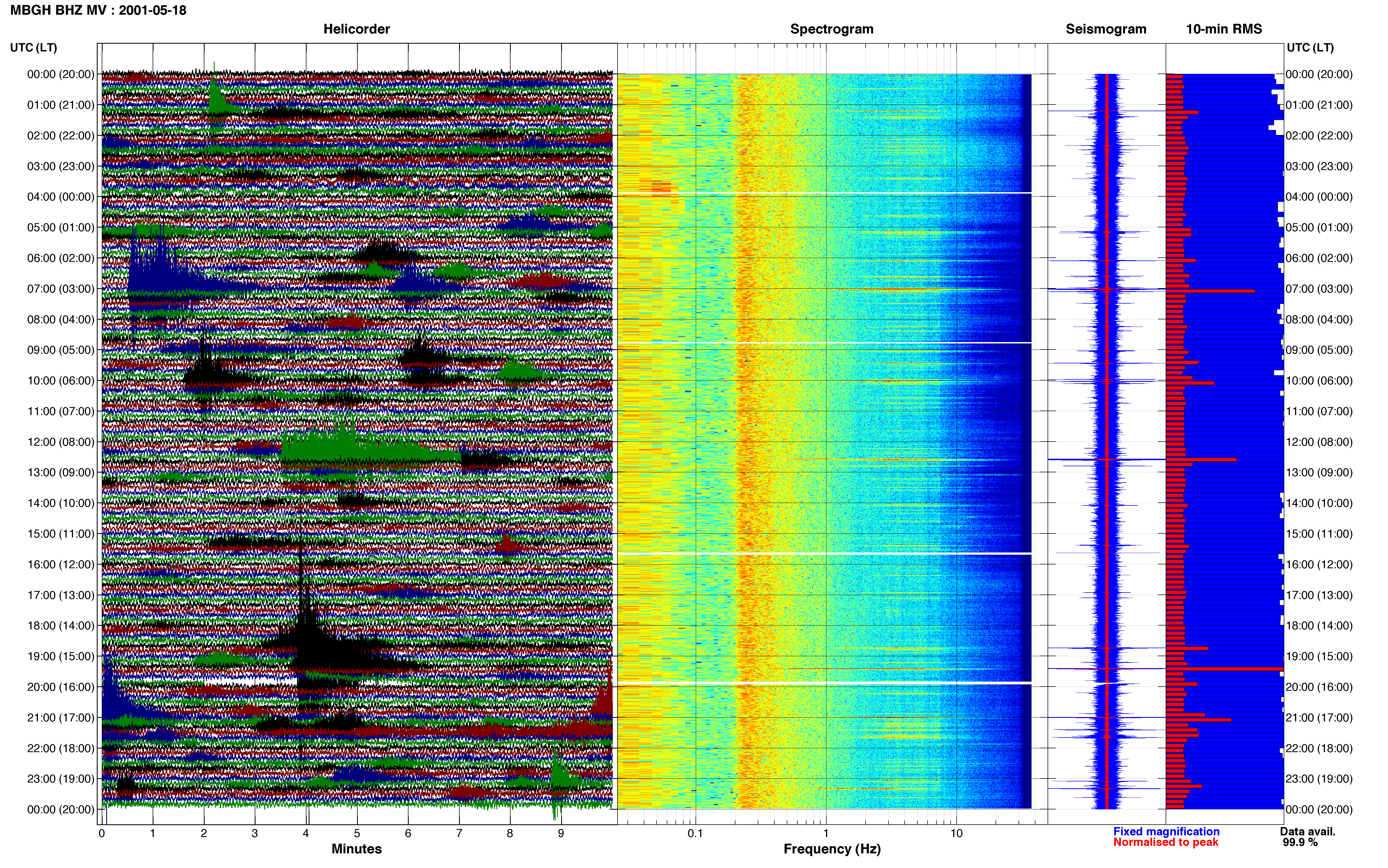Click "19:00 (15:00)" on the RMS panel time axis

pos(1319,656)
